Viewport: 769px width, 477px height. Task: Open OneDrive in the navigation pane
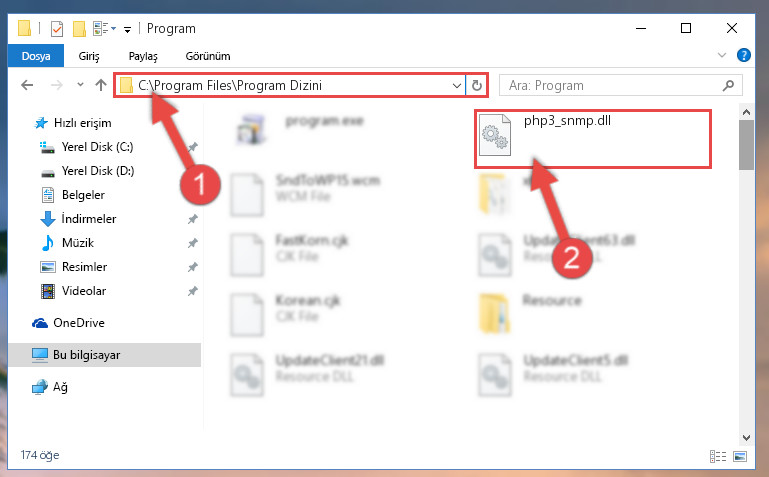[x=78, y=323]
